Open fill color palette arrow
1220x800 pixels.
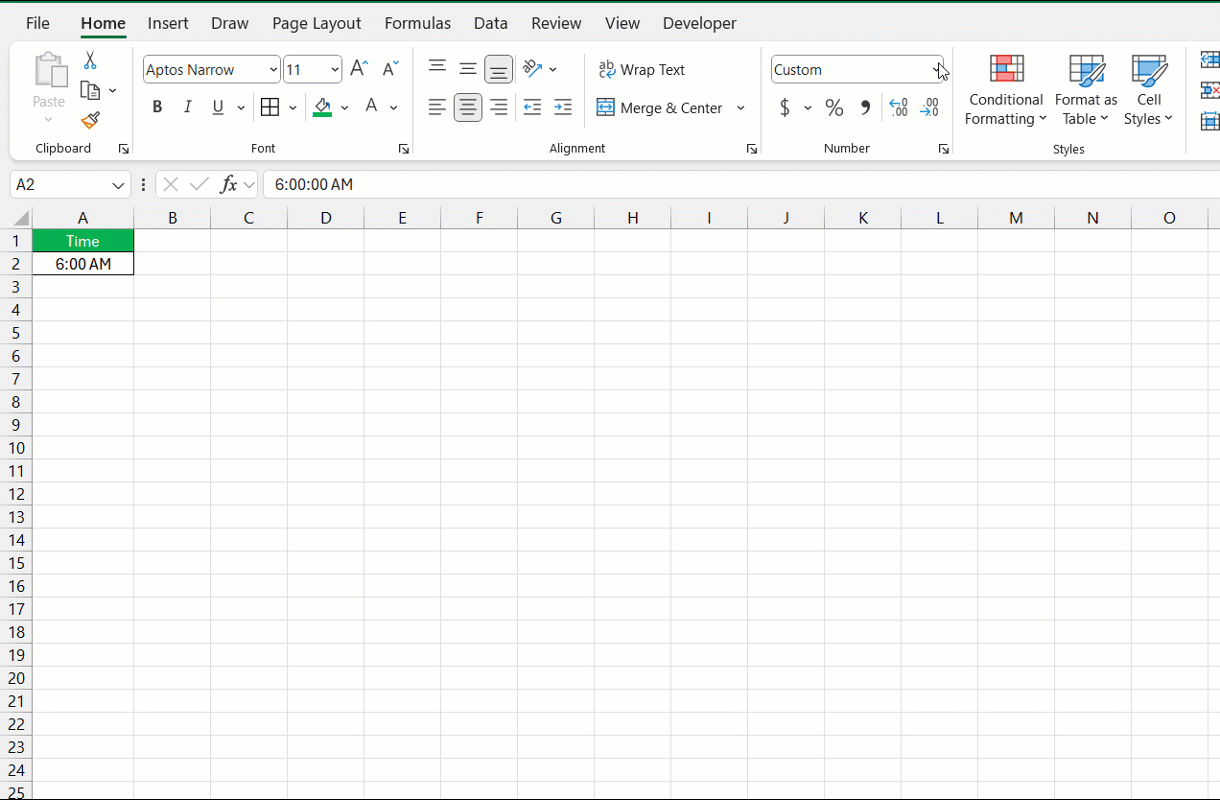pos(345,107)
